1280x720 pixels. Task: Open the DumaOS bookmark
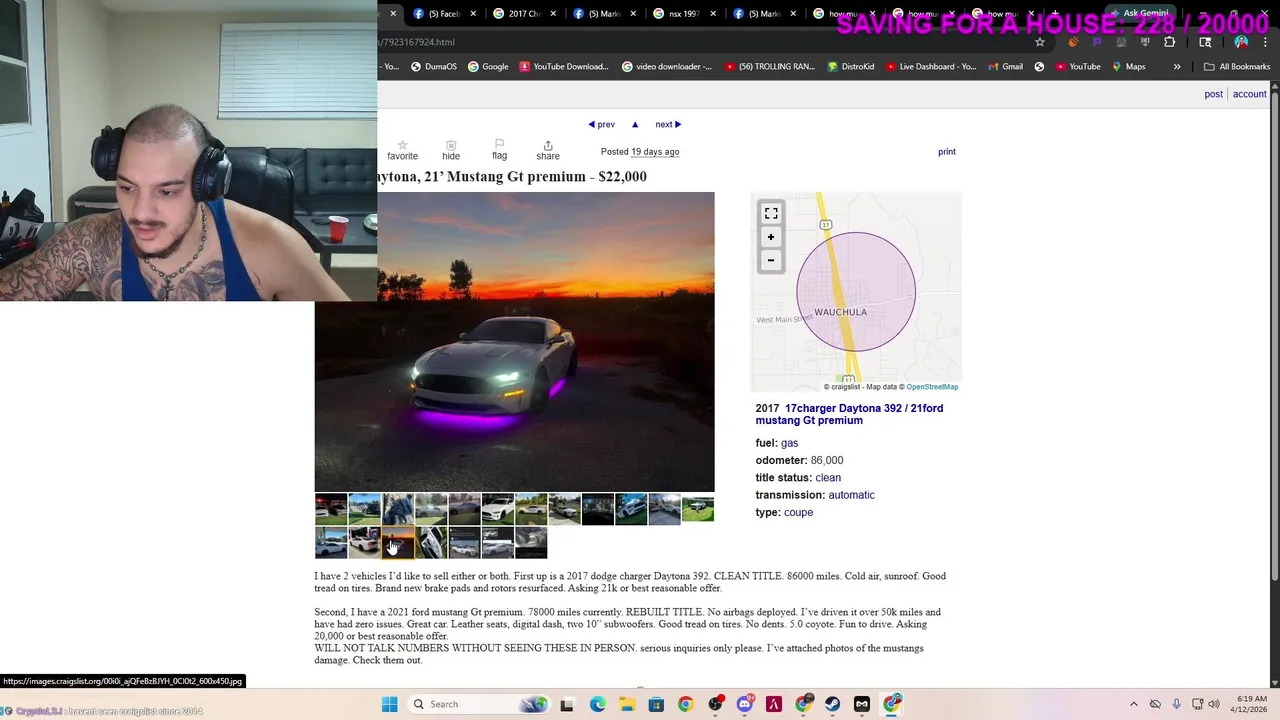coord(434,67)
